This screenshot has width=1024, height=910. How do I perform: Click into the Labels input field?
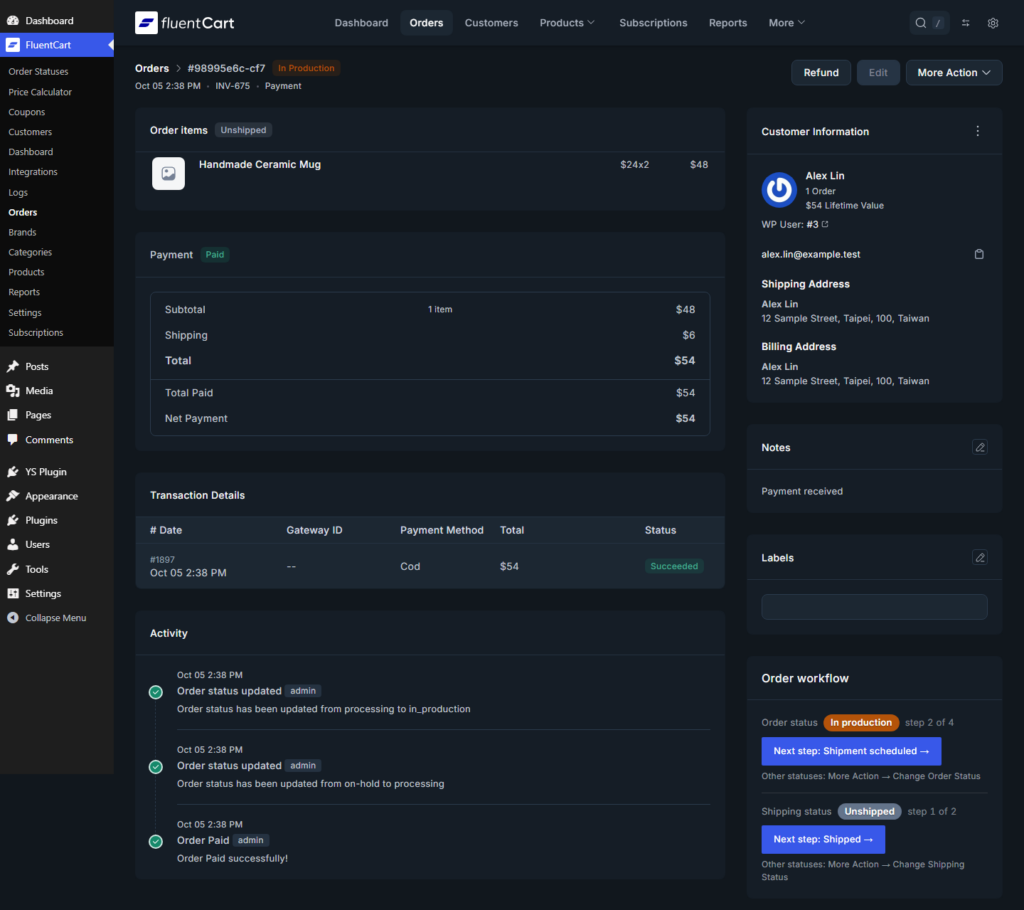(874, 607)
